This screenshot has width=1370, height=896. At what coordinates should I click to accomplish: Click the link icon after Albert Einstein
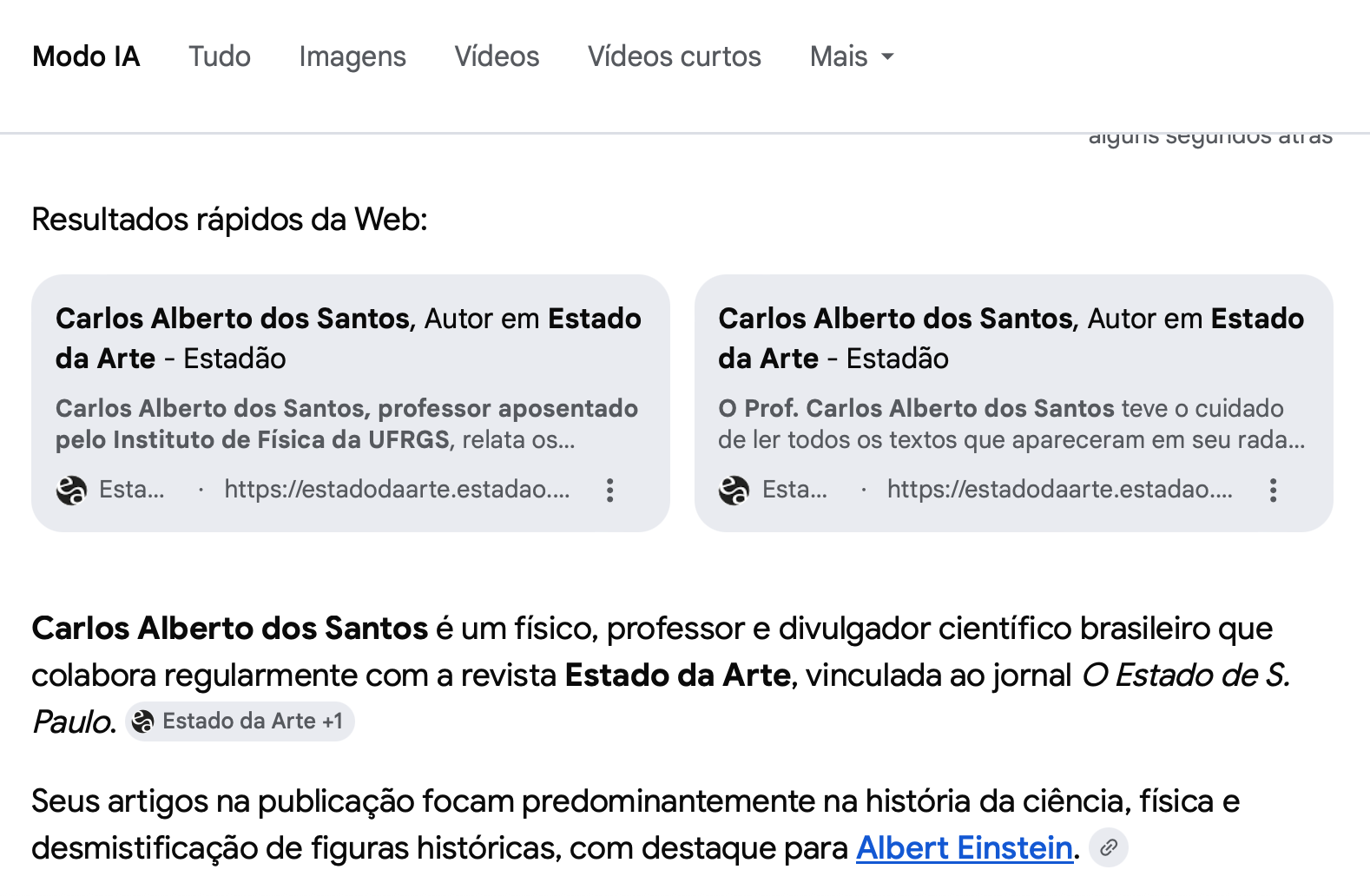[x=1109, y=848]
